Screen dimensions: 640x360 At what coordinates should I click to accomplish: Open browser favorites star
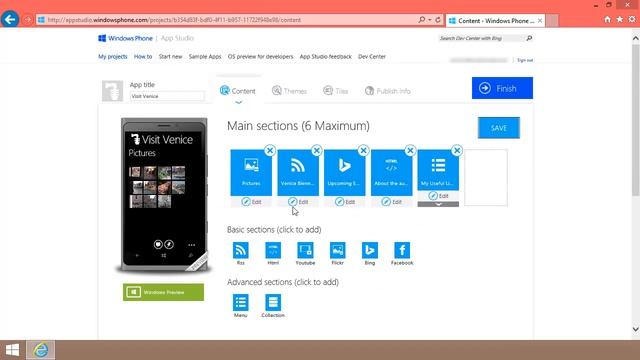[620, 19]
